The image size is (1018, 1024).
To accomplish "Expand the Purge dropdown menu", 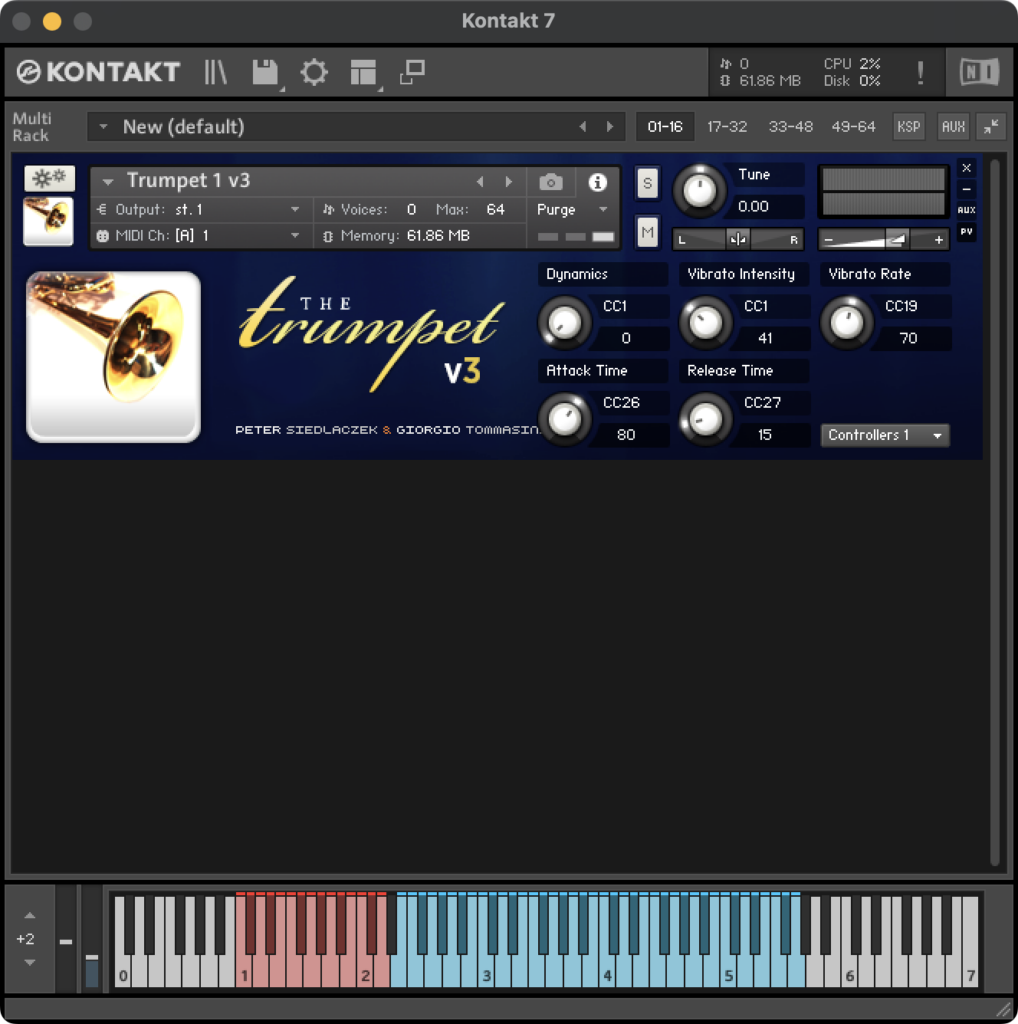I will coord(573,210).
